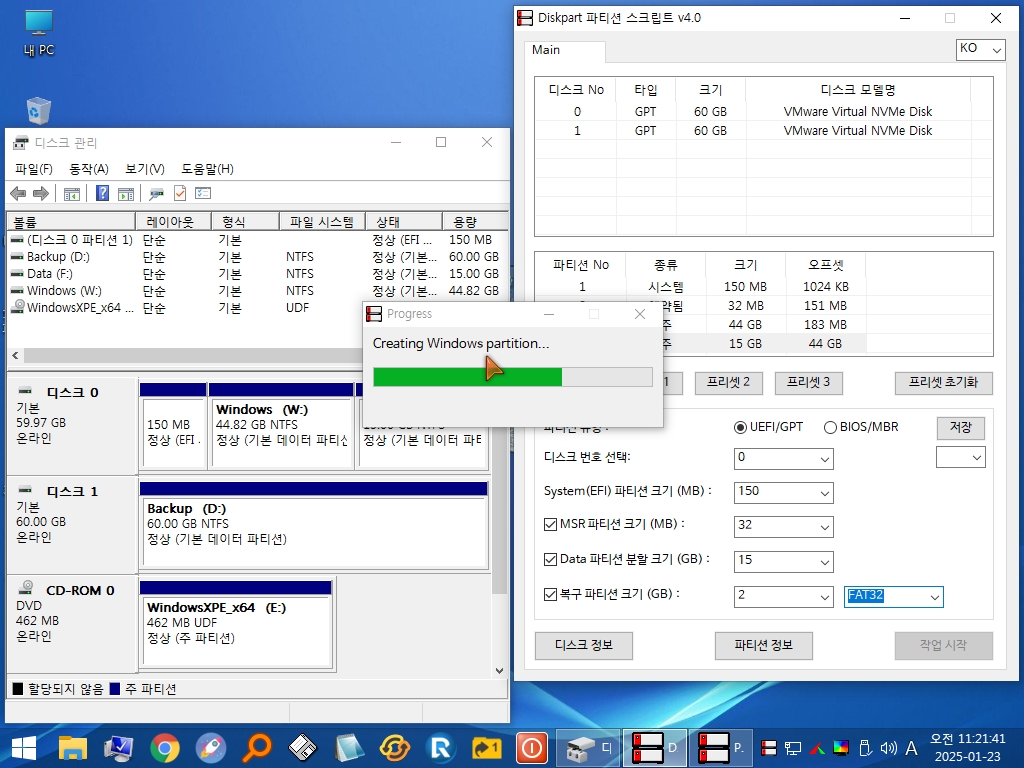Image resolution: width=1024 pixels, height=768 pixels.
Task: Open the View (보기) menu
Action: [x=145, y=169]
